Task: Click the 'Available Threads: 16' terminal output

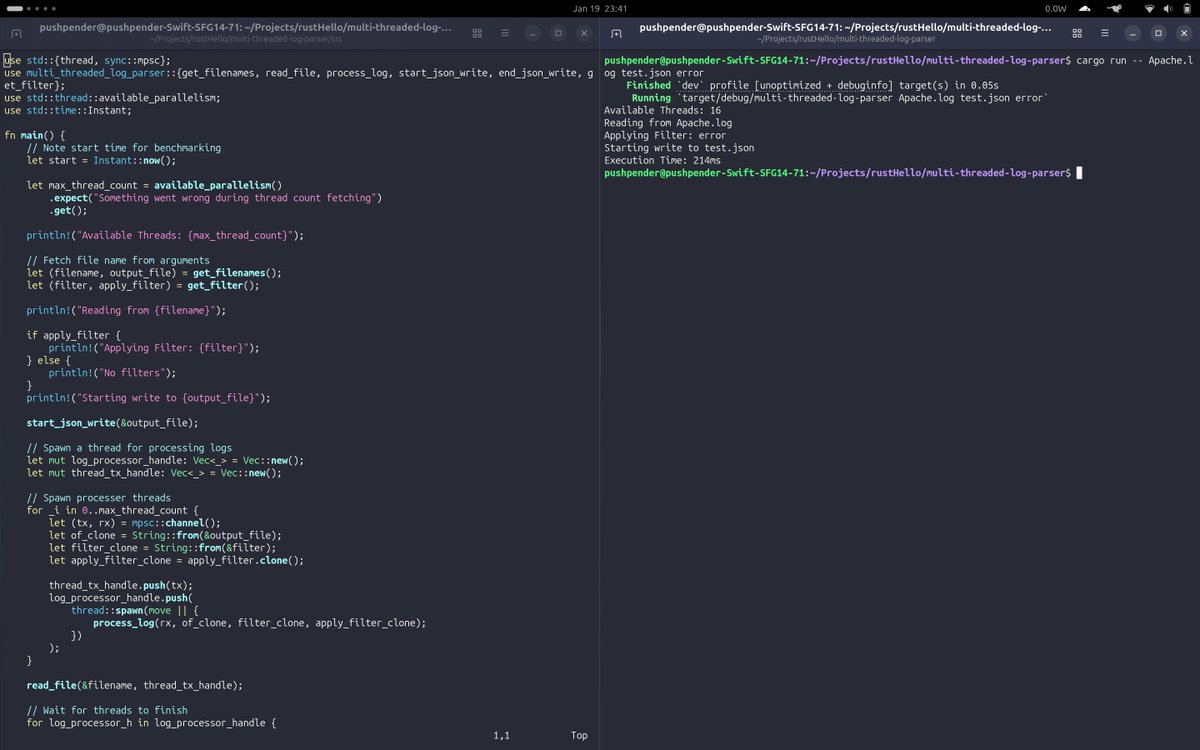Action: (x=662, y=110)
